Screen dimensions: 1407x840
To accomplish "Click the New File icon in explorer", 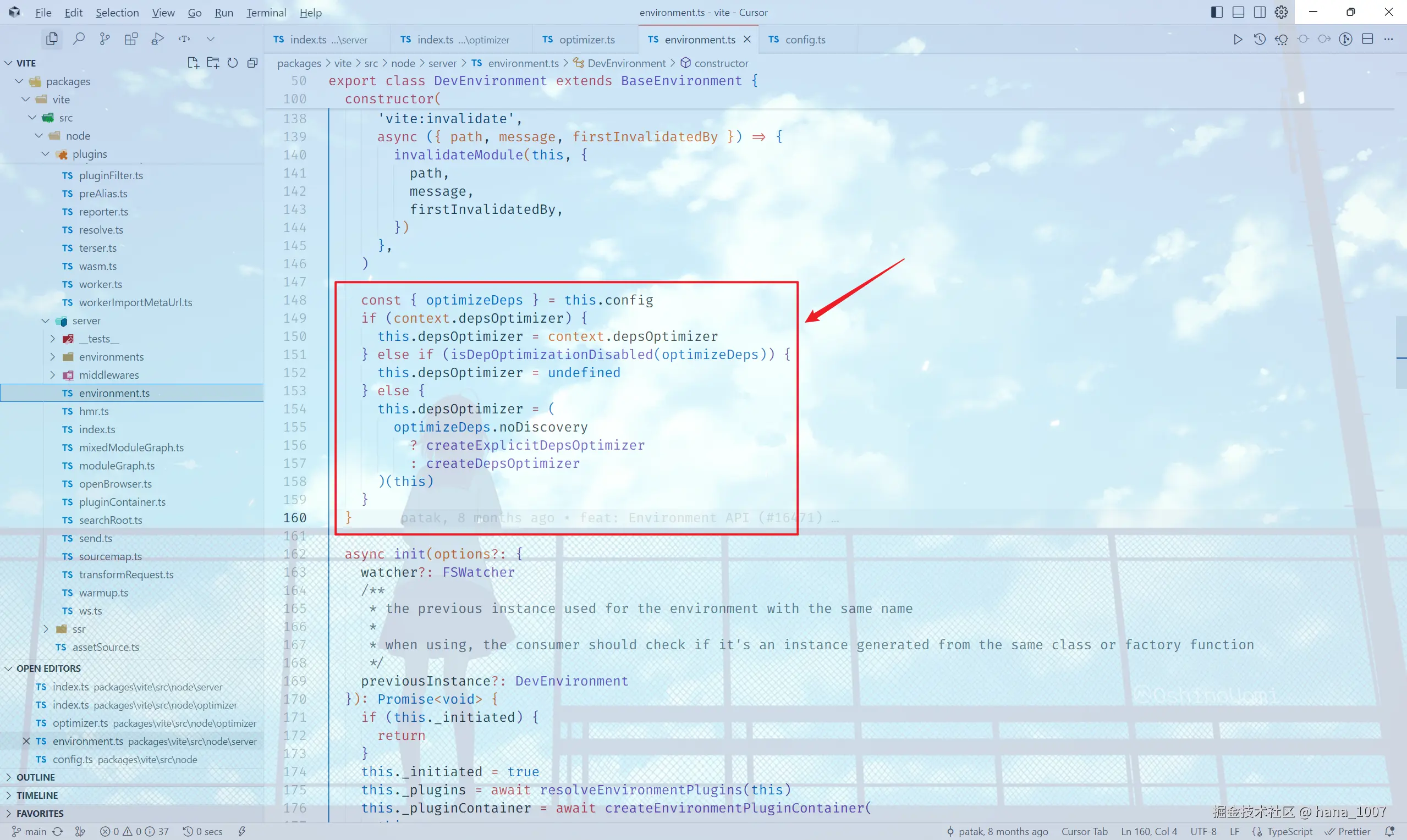I will click(x=193, y=63).
